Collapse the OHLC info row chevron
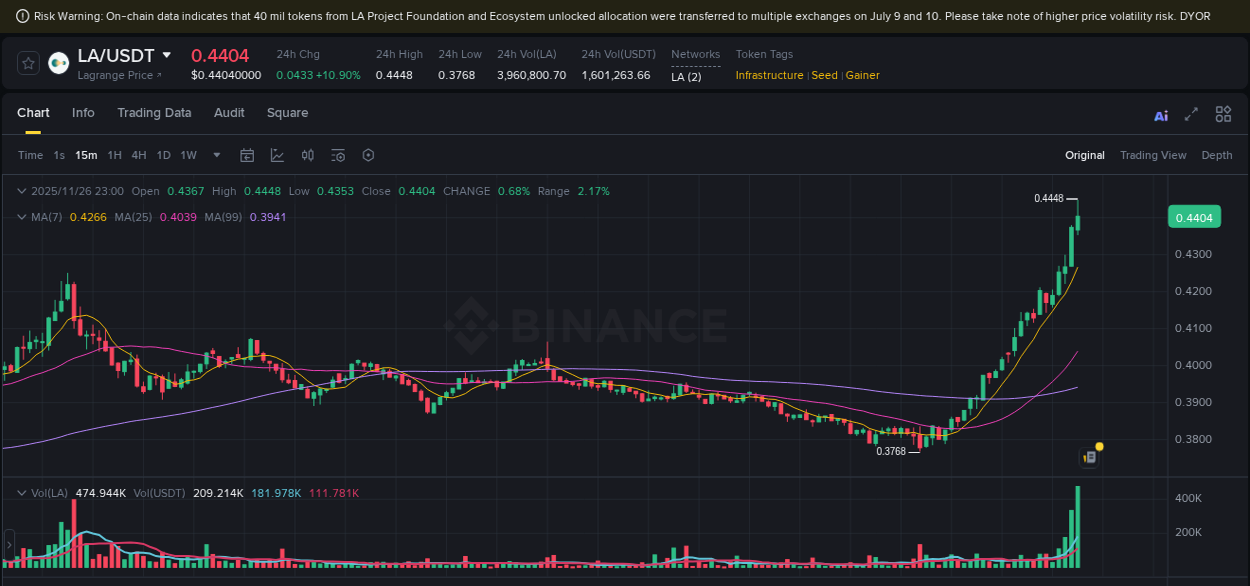The image size is (1250, 586). 21,190
